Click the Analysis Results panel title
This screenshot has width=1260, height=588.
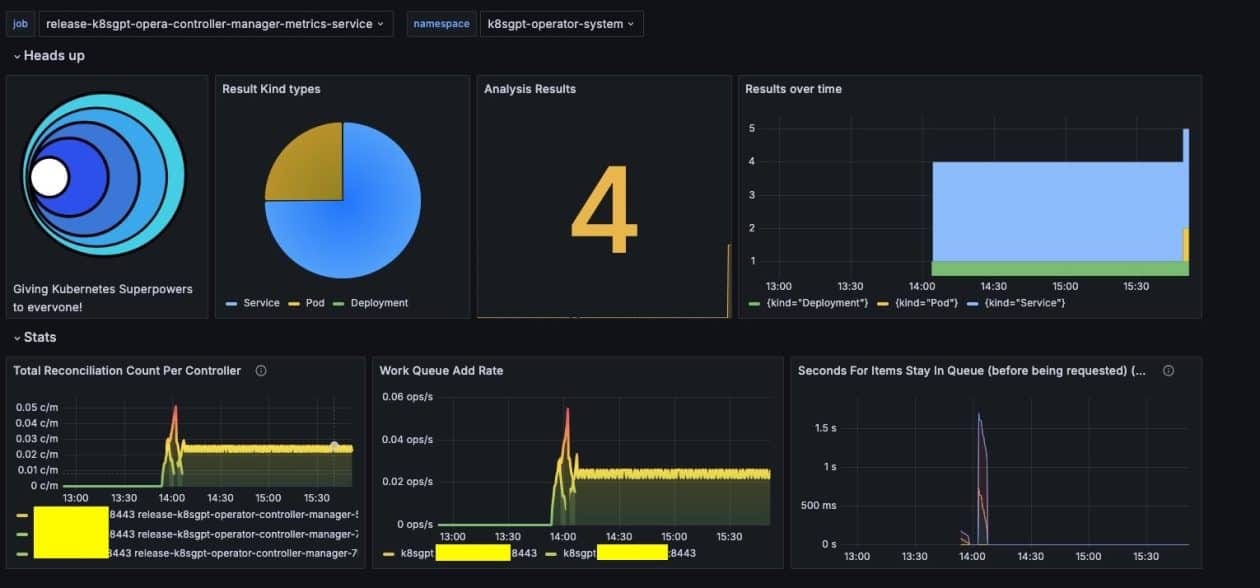[530, 89]
